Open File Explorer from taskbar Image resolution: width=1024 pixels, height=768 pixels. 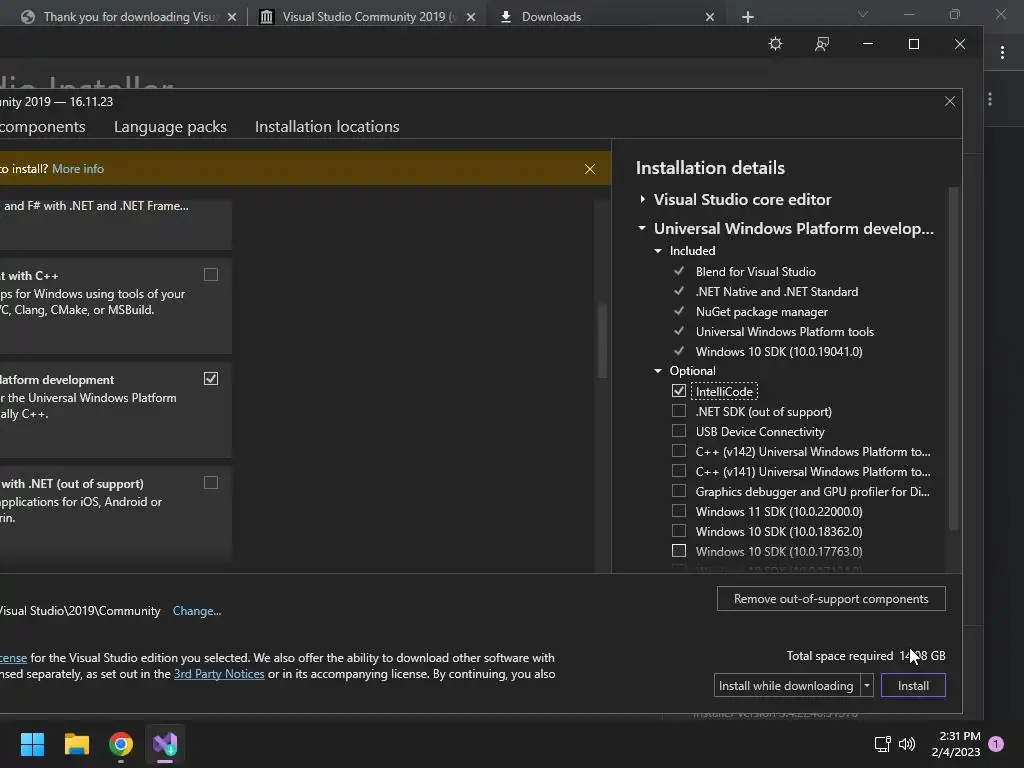coord(76,744)
